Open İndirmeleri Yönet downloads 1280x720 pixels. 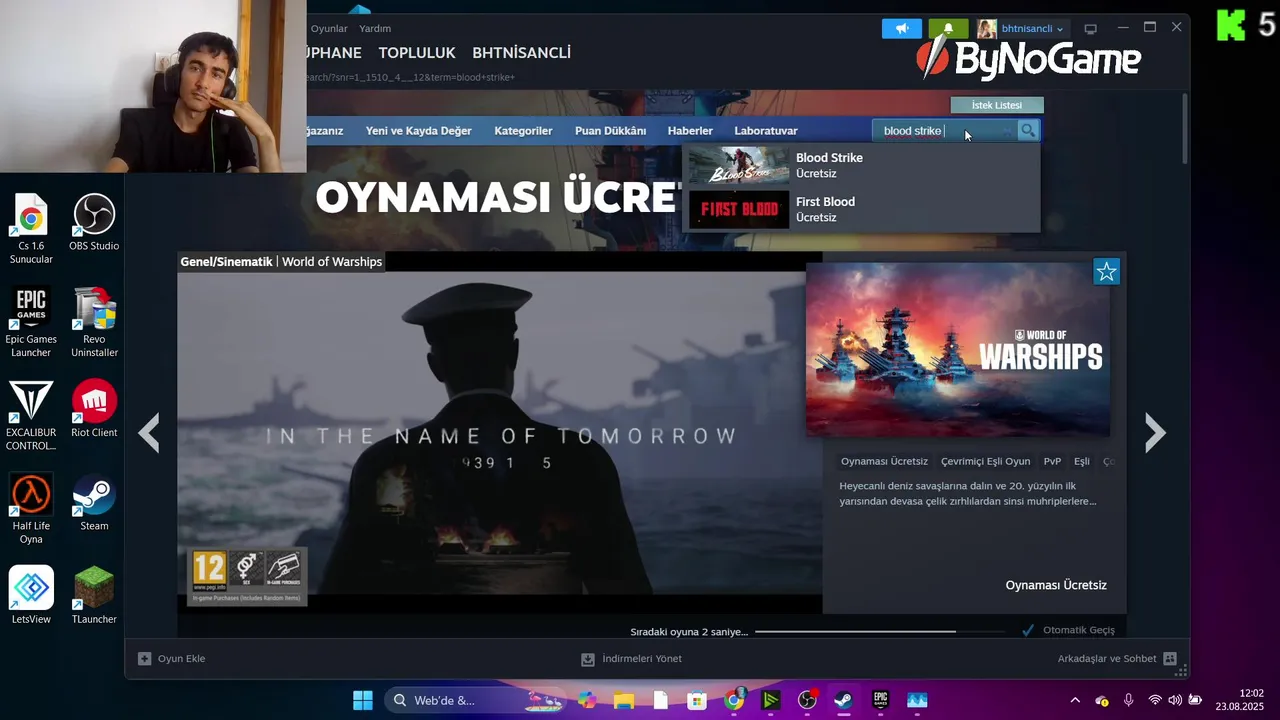pos(631,659)
